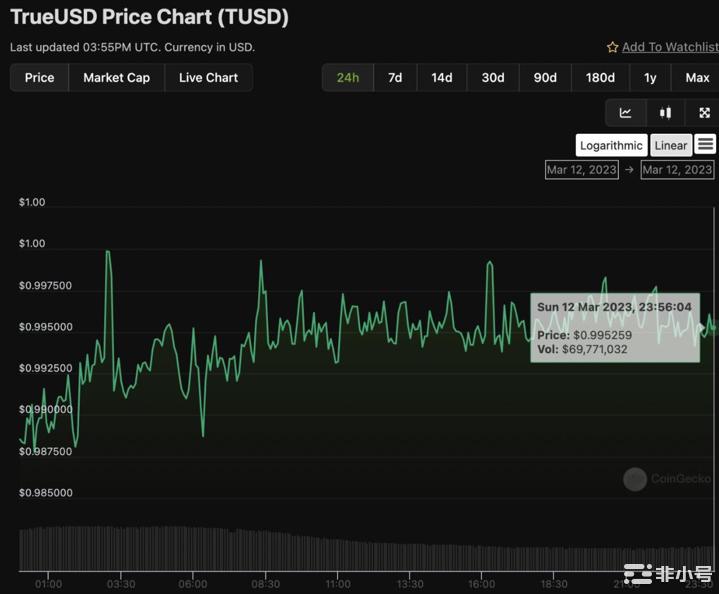This screenshot has width=719, height=594.
Task: Choose the 1y time range
Action: pos(650,78)
